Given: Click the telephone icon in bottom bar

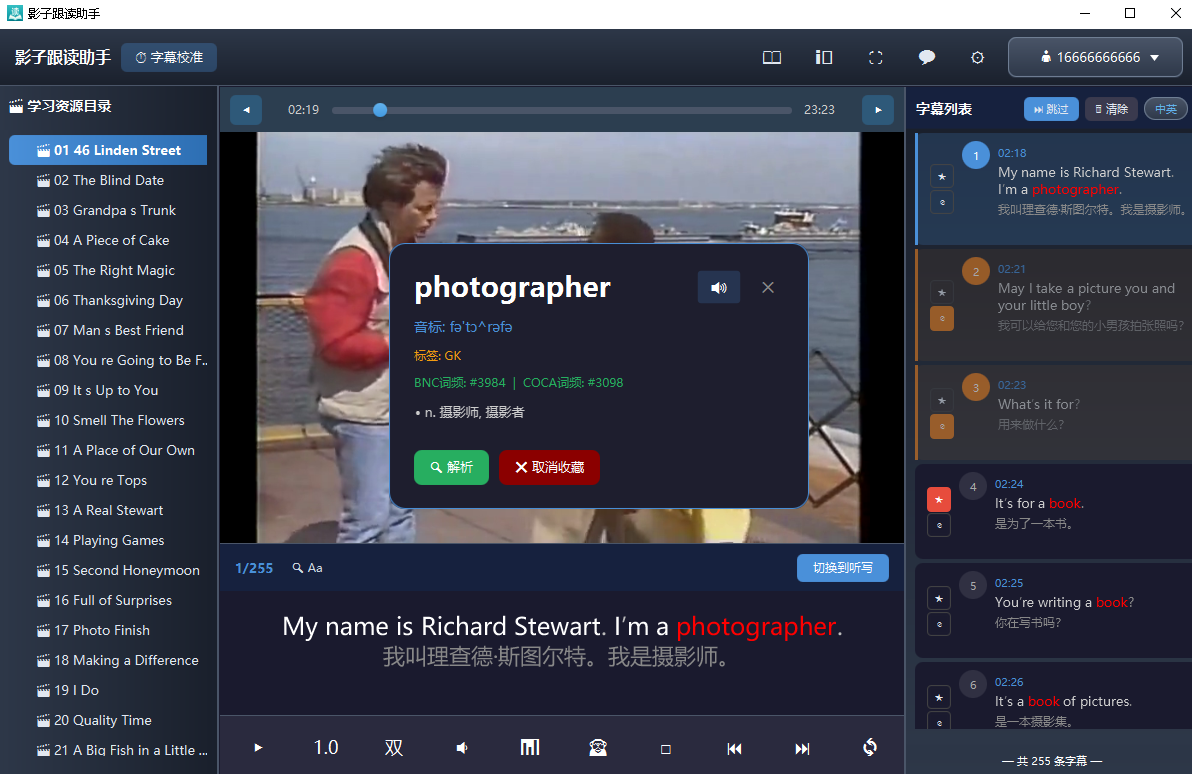Looking at the screenshot, I should click(598, 747).
